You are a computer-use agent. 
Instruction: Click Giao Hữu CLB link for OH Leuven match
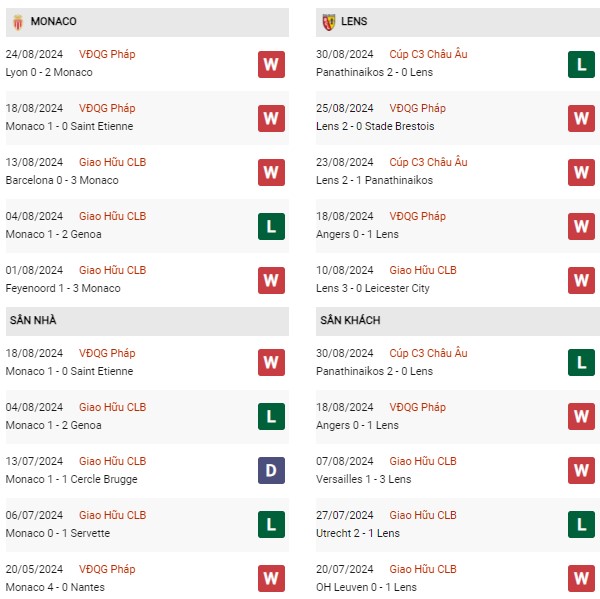pos(423,569)
